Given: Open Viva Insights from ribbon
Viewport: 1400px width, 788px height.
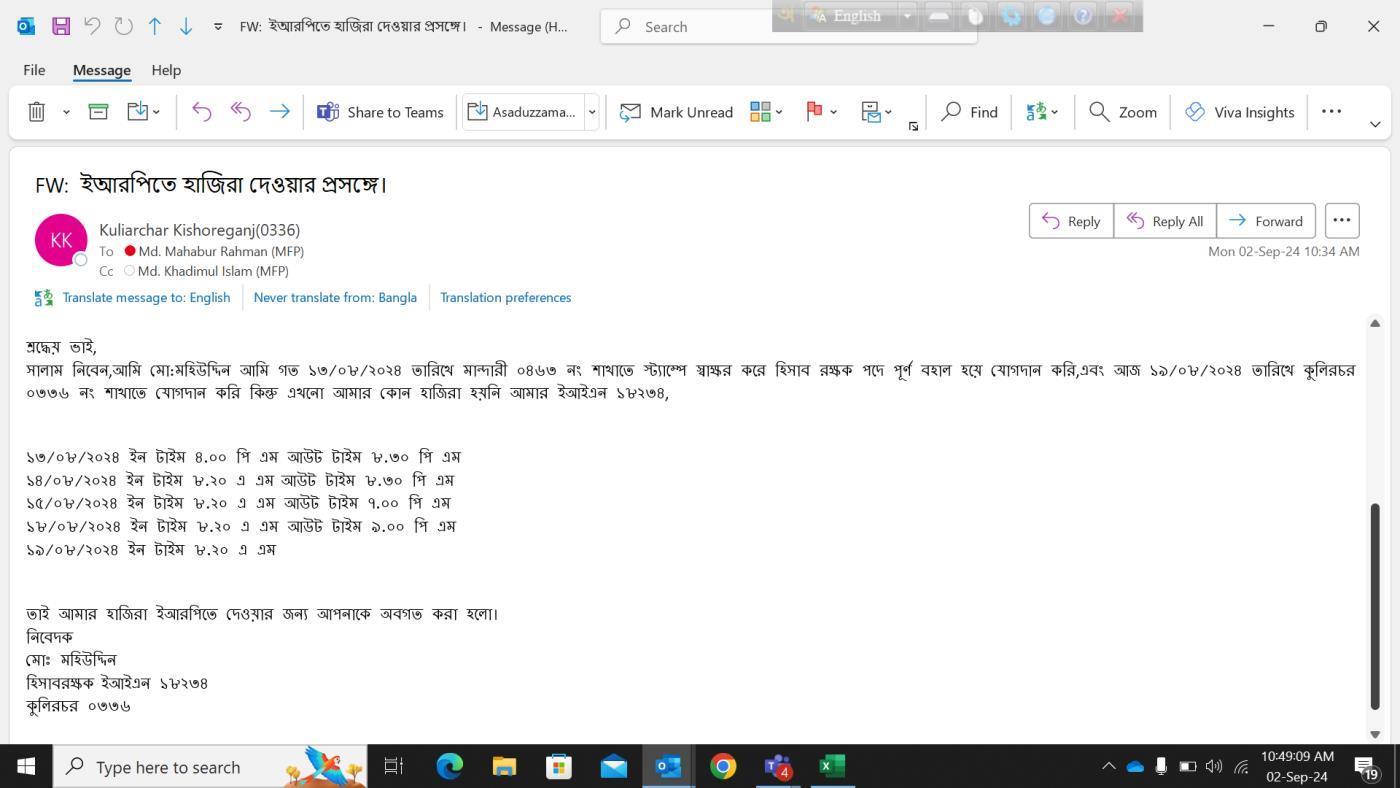Looking at the screenshot, I should (1240, 112).
